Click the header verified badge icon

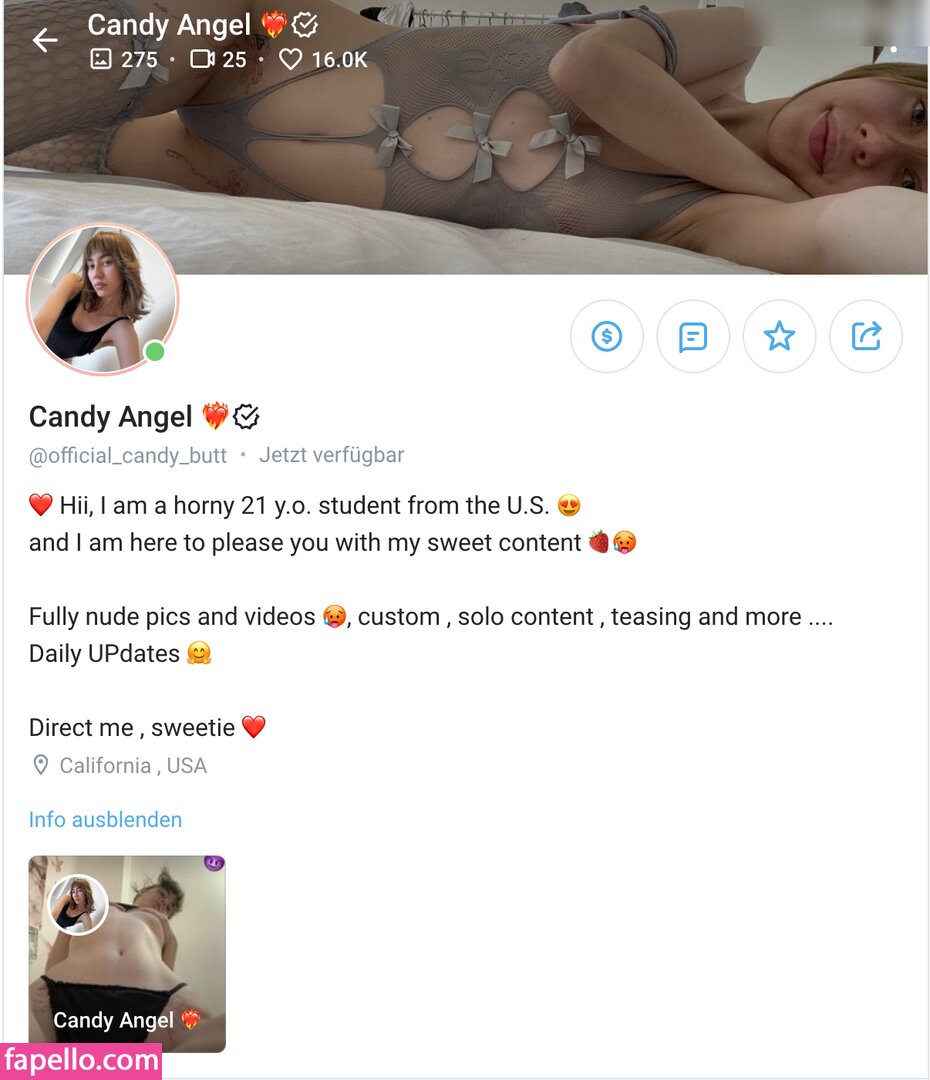click(x=304, y=25)
